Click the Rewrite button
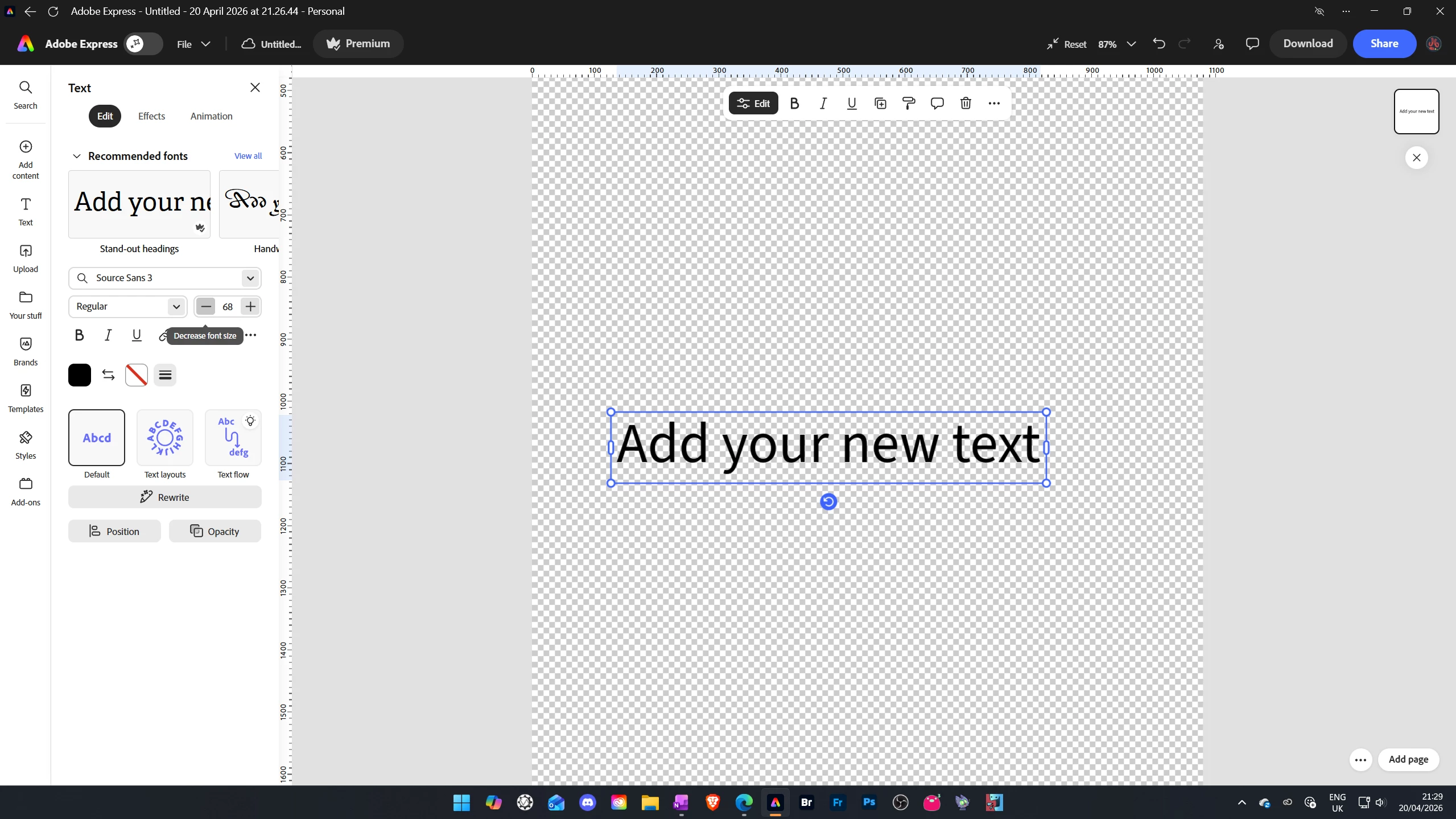Image resolution: width=1456 pixels, height=819 pixels. tap(164, 497)
